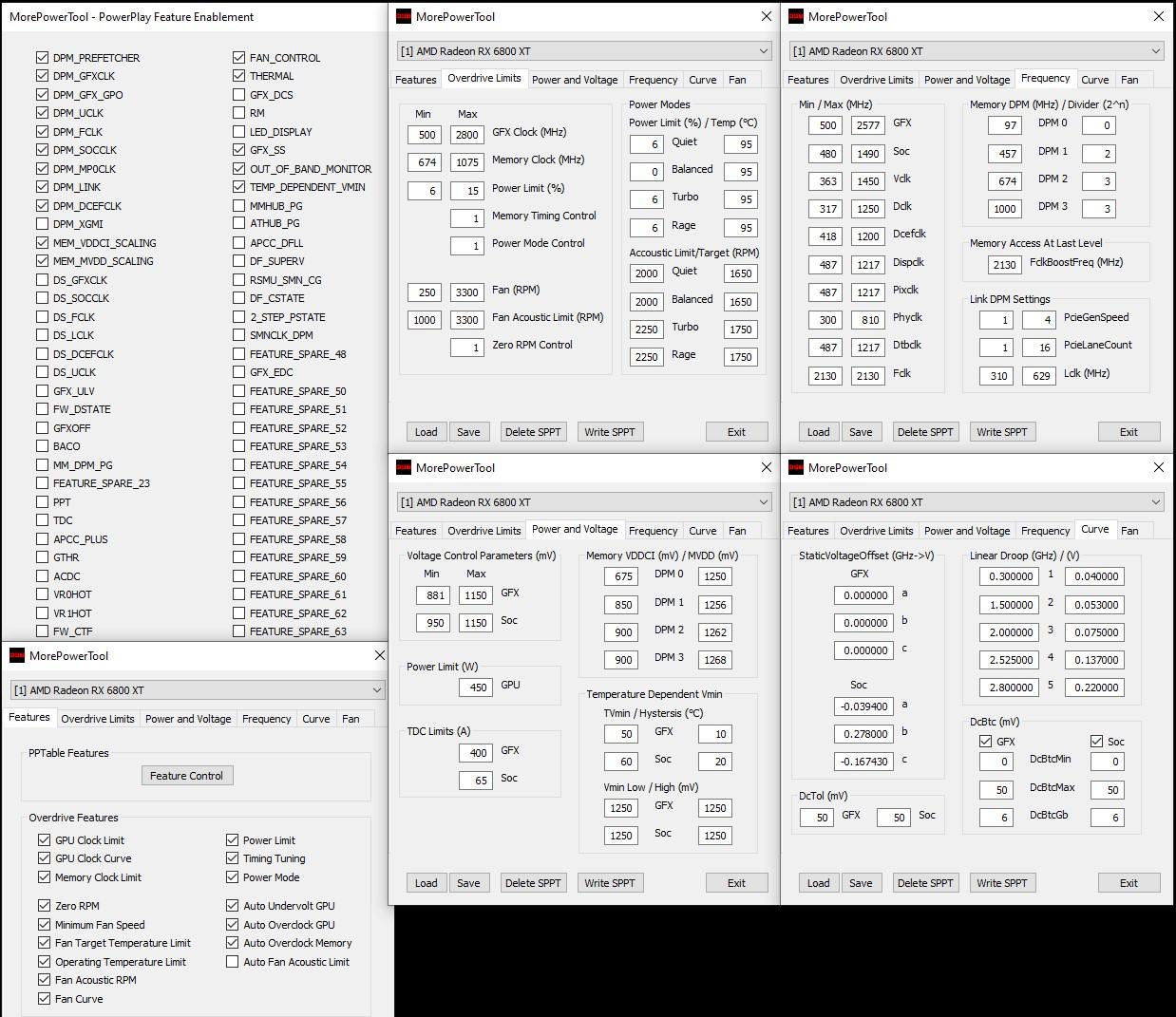The image size is (1176, 1017).
Task: Uncheck Auto Overclock Memory
Action: [x=232, y=943]
